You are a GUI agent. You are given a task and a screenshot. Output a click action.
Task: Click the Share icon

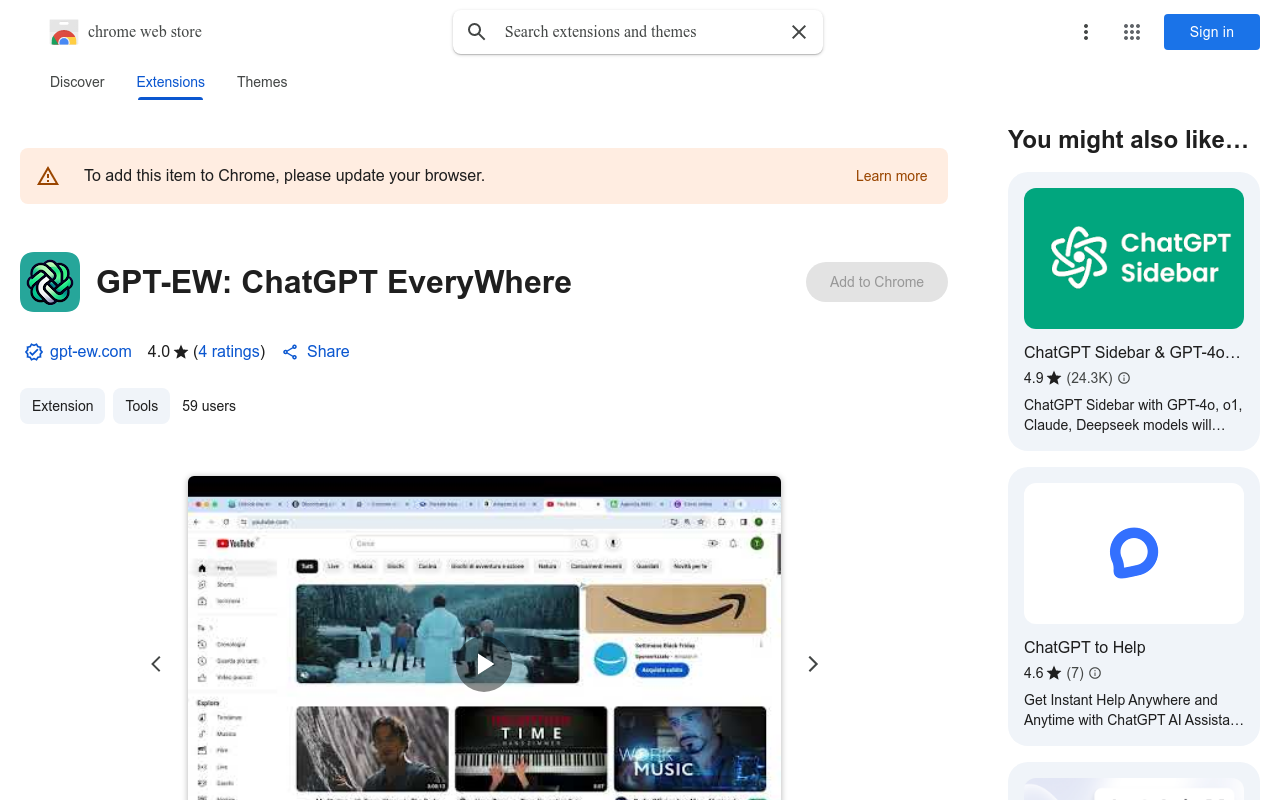290,352
